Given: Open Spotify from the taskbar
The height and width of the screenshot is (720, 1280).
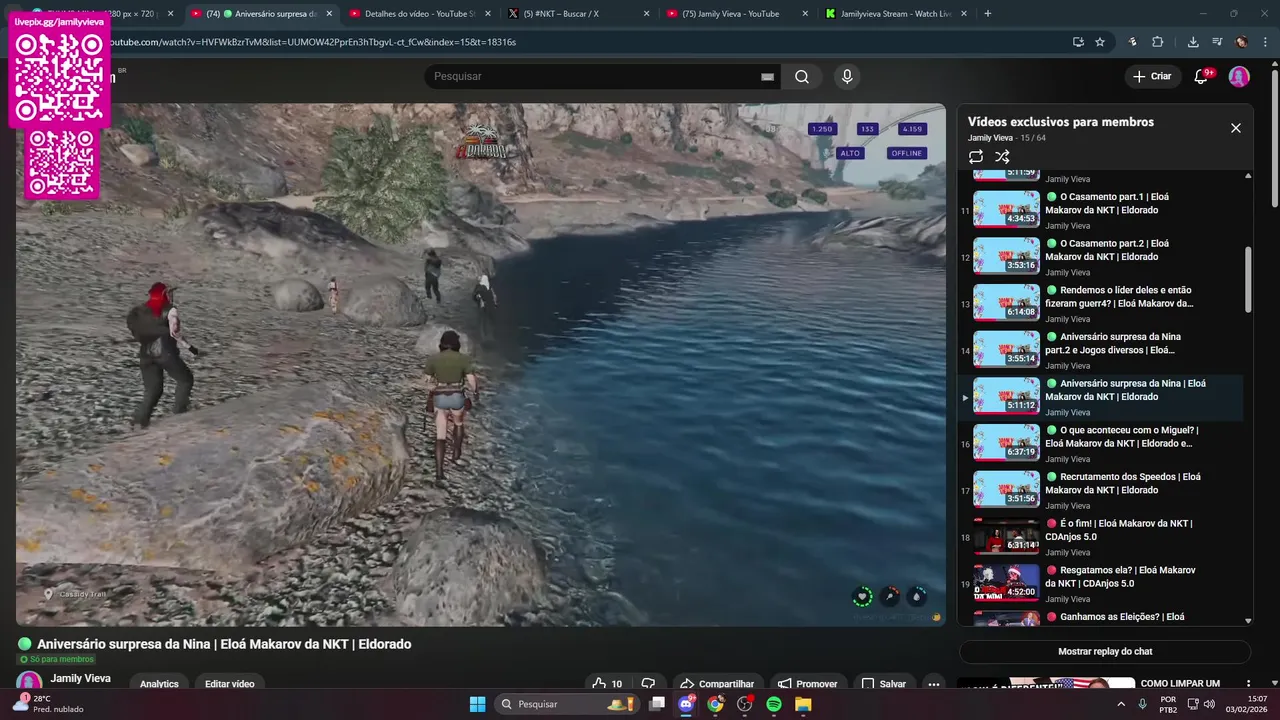Looking at the screenshot, I should (774, 704).
